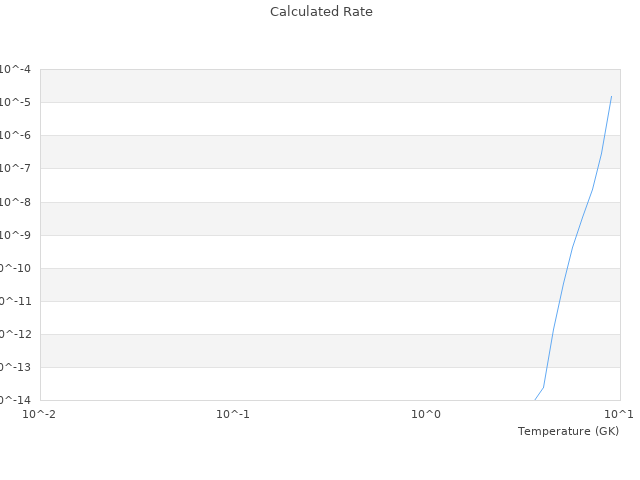
Task: Click the "Temperature (GK)" axis title
Action: 568,431
